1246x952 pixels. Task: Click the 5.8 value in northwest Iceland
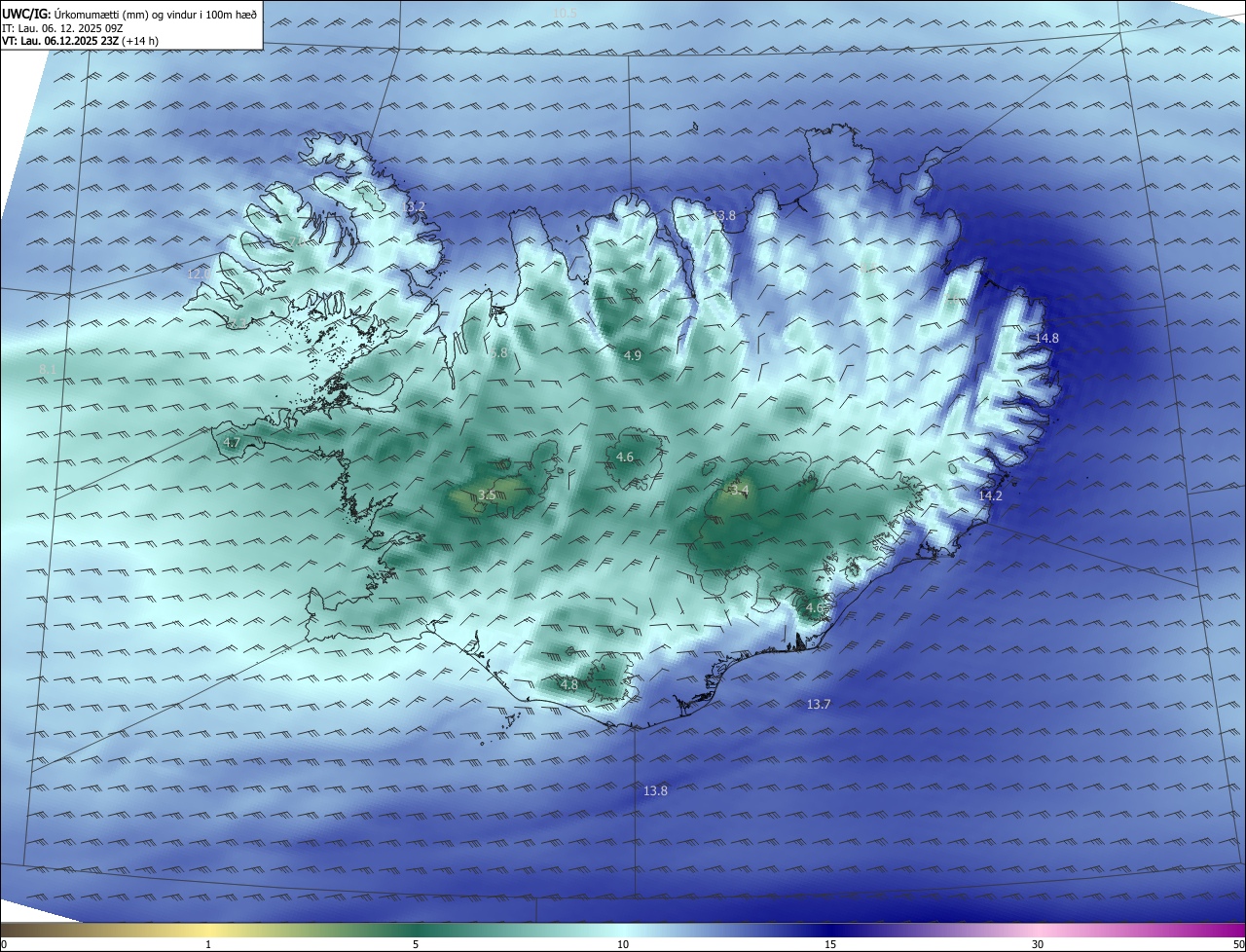[x=499, y=353]
